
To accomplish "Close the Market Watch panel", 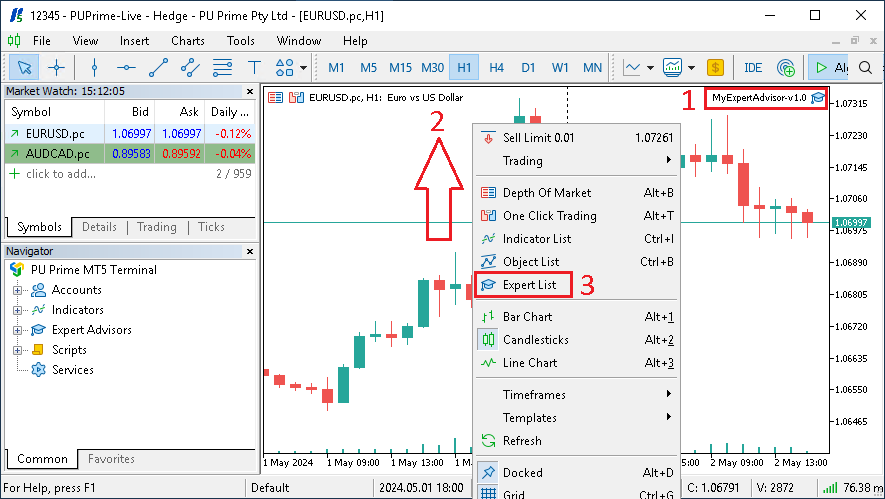I will [250, 91].
